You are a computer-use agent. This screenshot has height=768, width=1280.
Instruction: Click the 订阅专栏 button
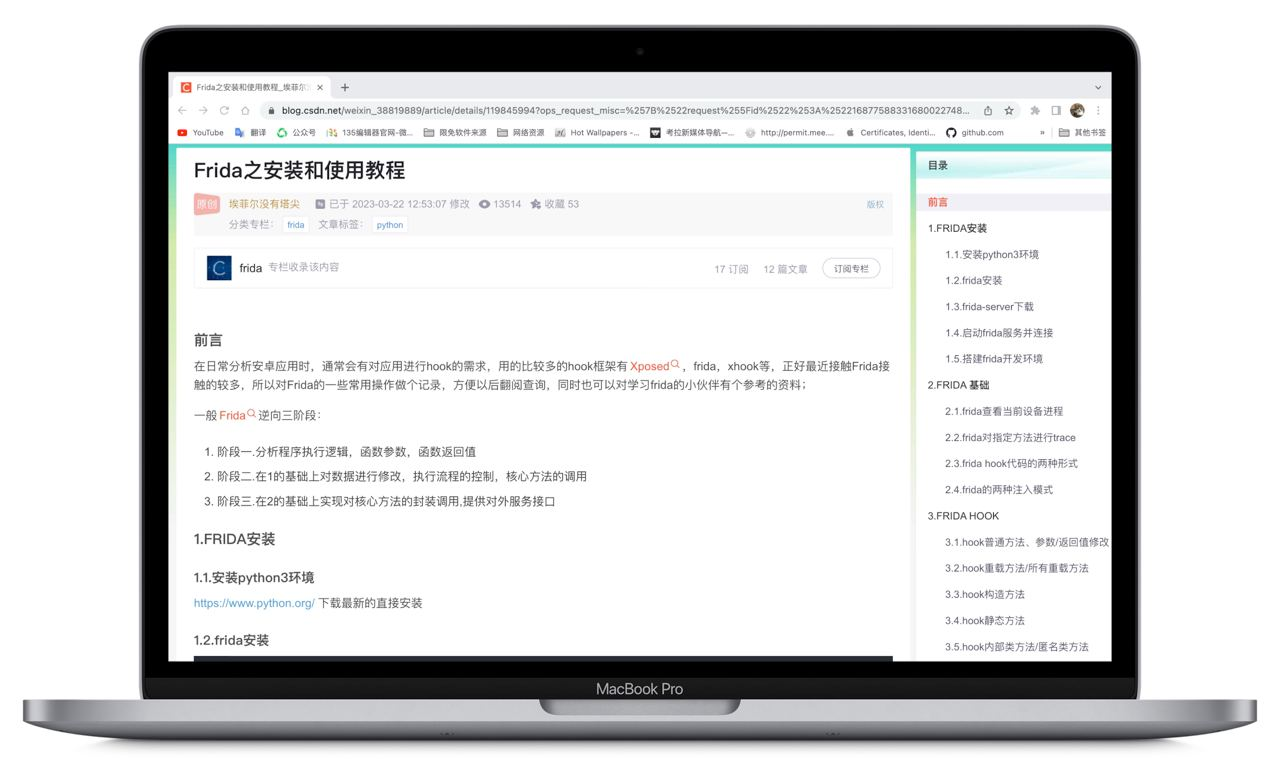851,268
